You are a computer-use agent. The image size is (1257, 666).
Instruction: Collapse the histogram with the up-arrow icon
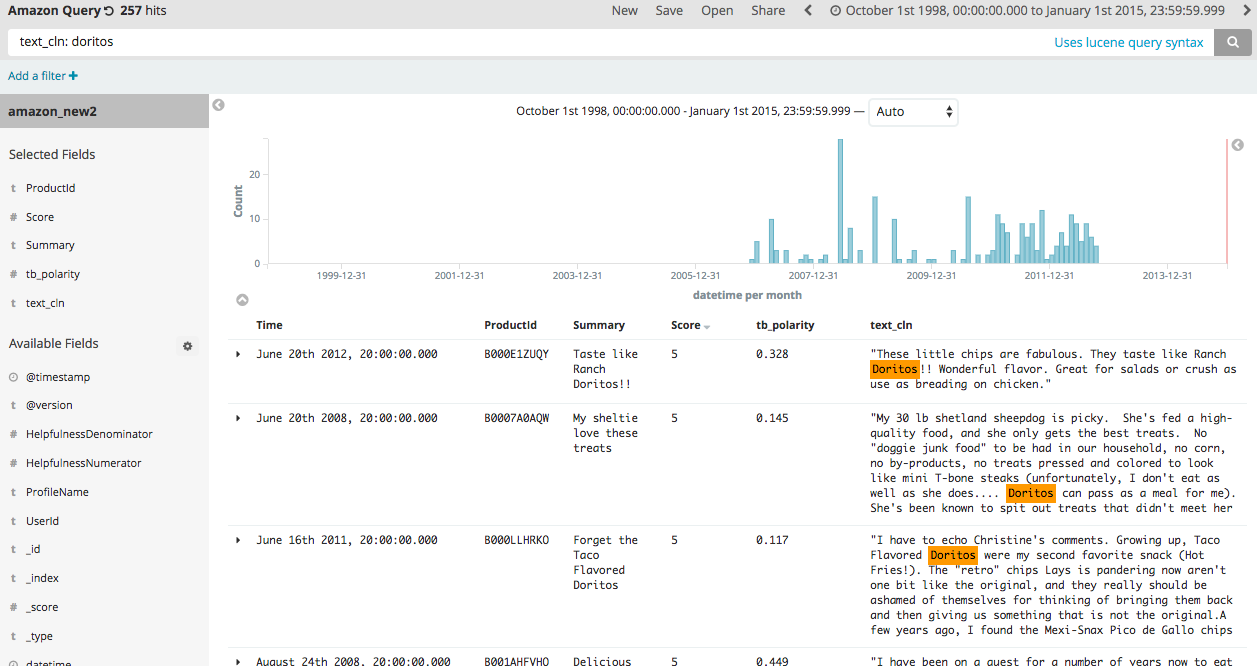242,299
